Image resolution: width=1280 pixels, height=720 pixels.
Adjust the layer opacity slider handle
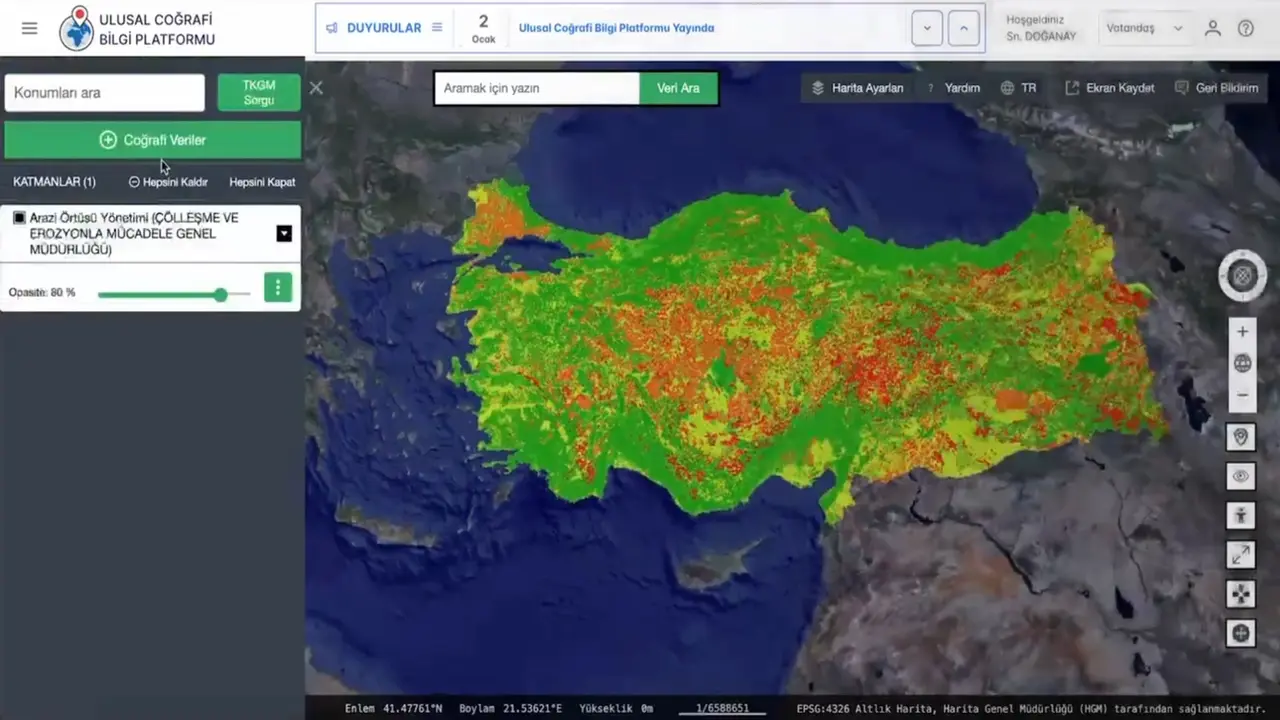[220, 294]
